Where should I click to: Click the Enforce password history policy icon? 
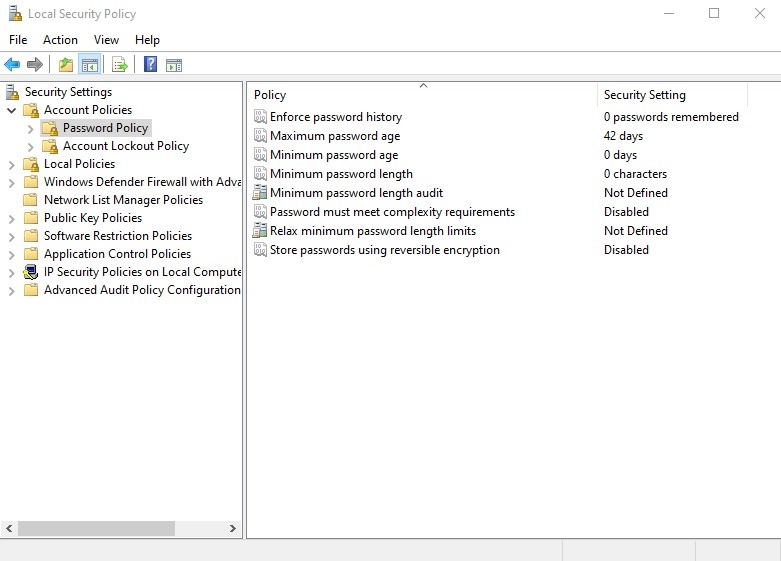pos(260,117)
